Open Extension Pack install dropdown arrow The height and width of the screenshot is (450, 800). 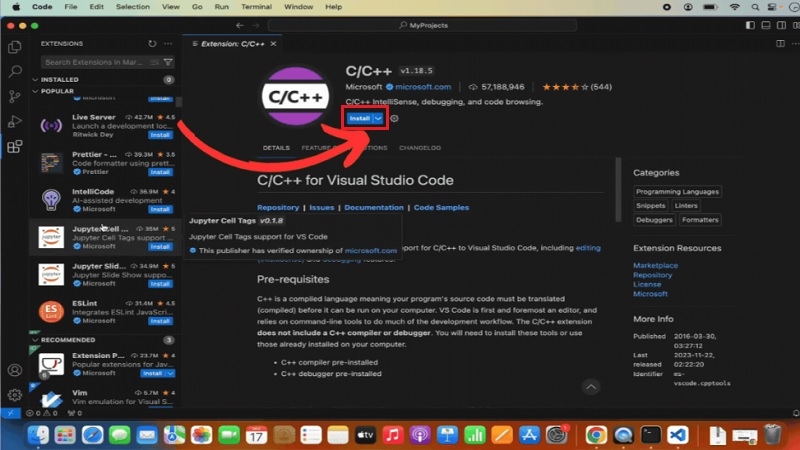click(170, 373)
